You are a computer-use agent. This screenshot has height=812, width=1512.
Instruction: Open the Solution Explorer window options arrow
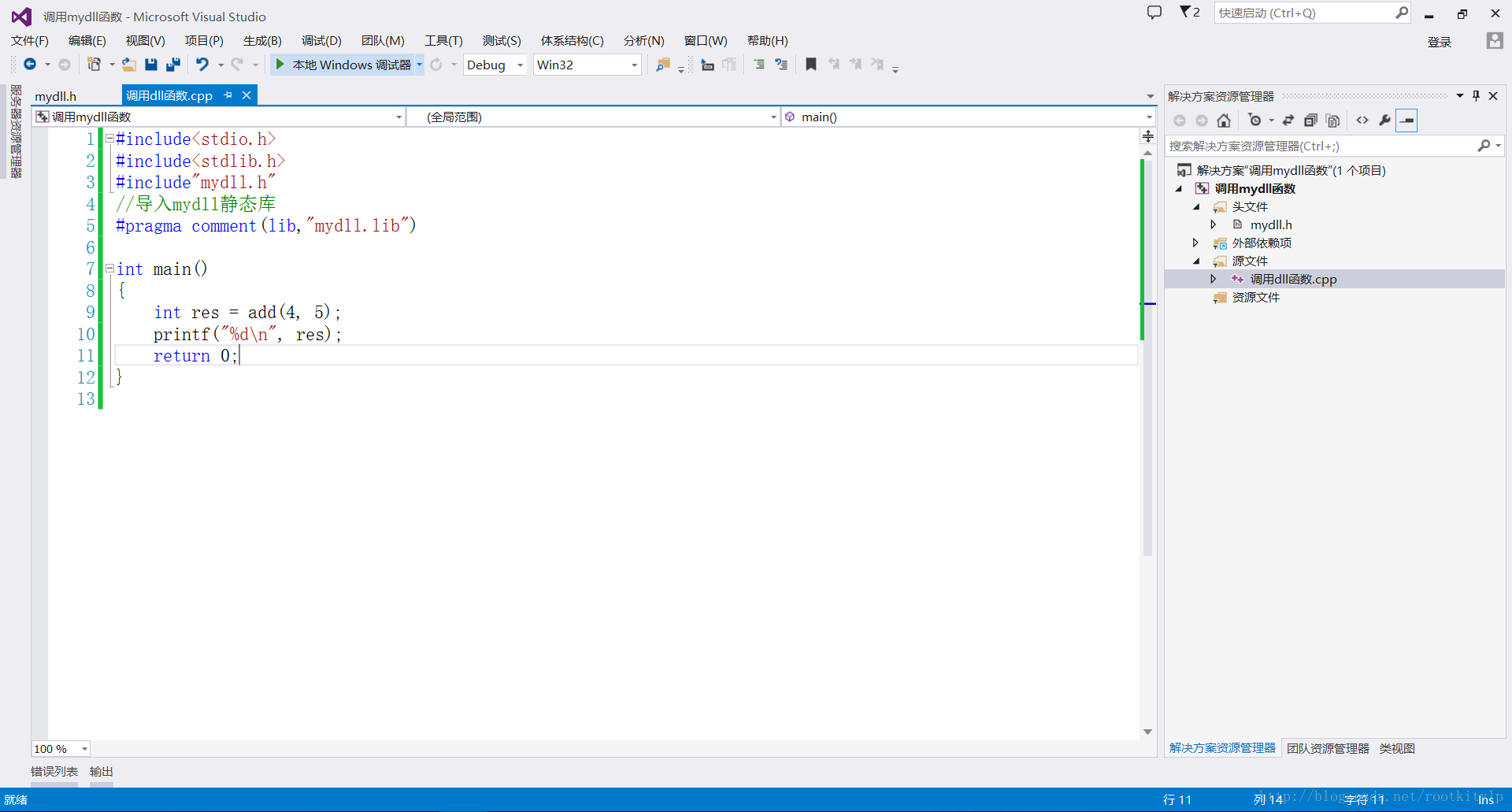pyautogui.click(x=1459, y=96)
